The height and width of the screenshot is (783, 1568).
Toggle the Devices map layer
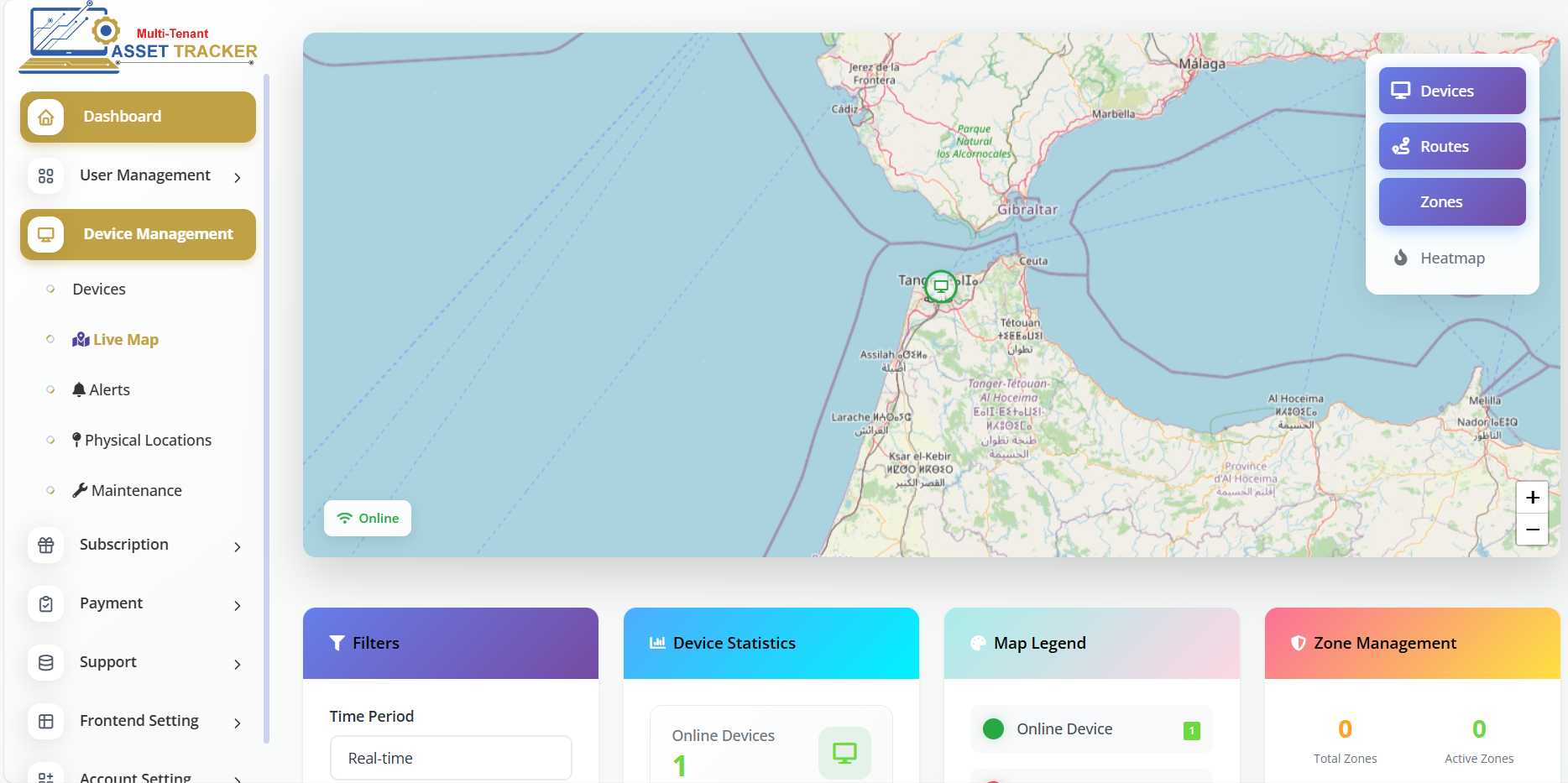click(1451, 91)
